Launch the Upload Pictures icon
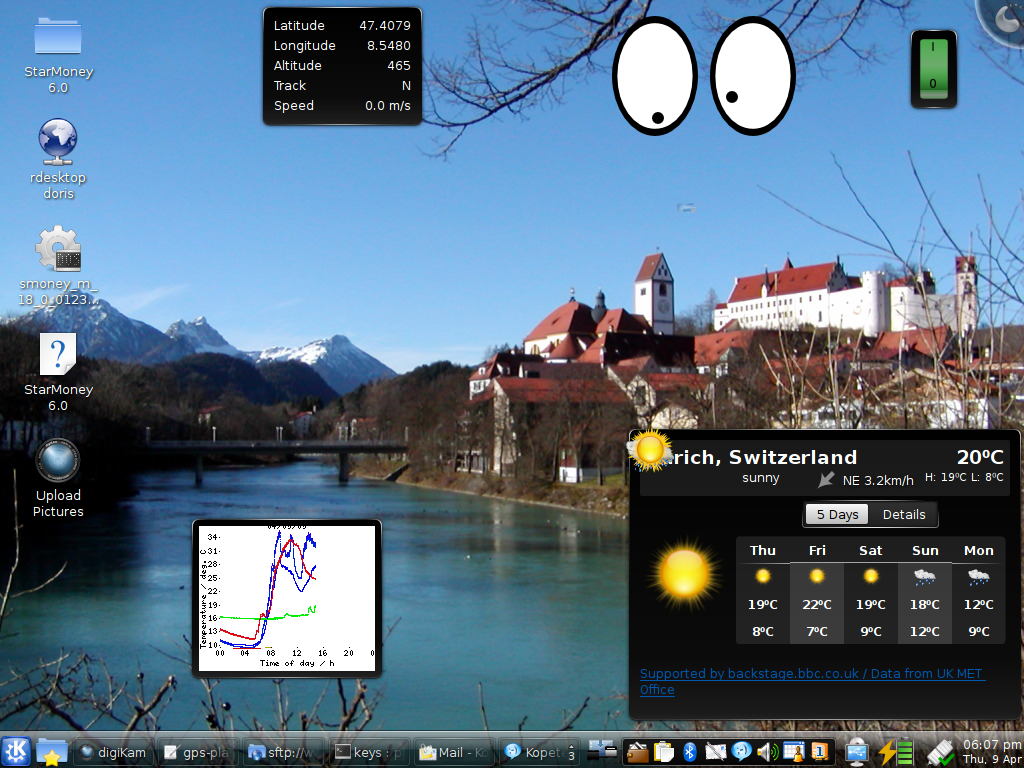 tap(57, 460)
